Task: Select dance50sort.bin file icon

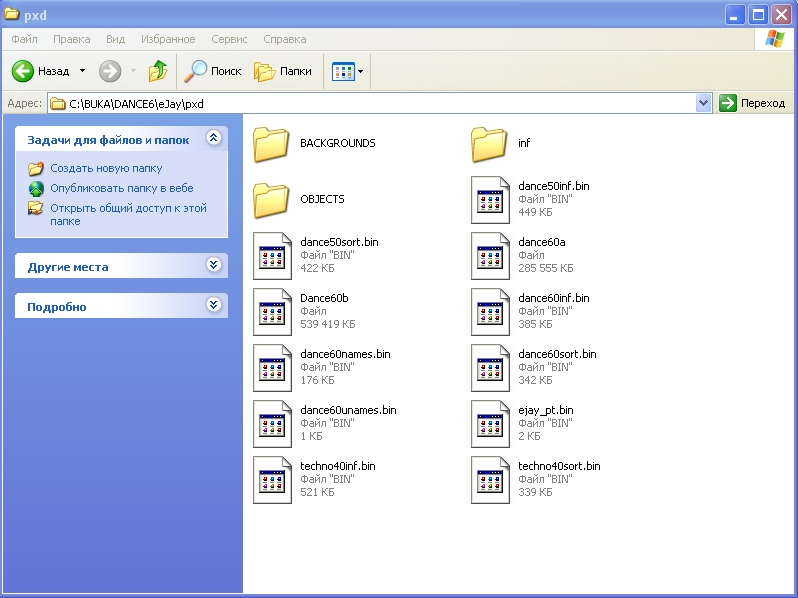Action: [272, 256]
